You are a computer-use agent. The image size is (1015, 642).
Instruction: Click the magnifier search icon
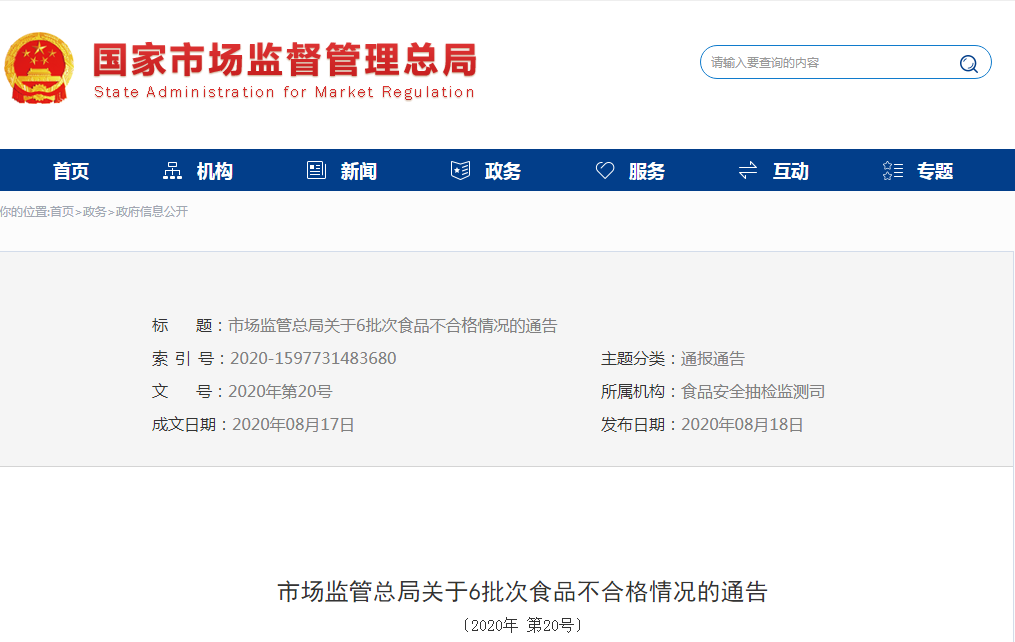coord(968,63)
